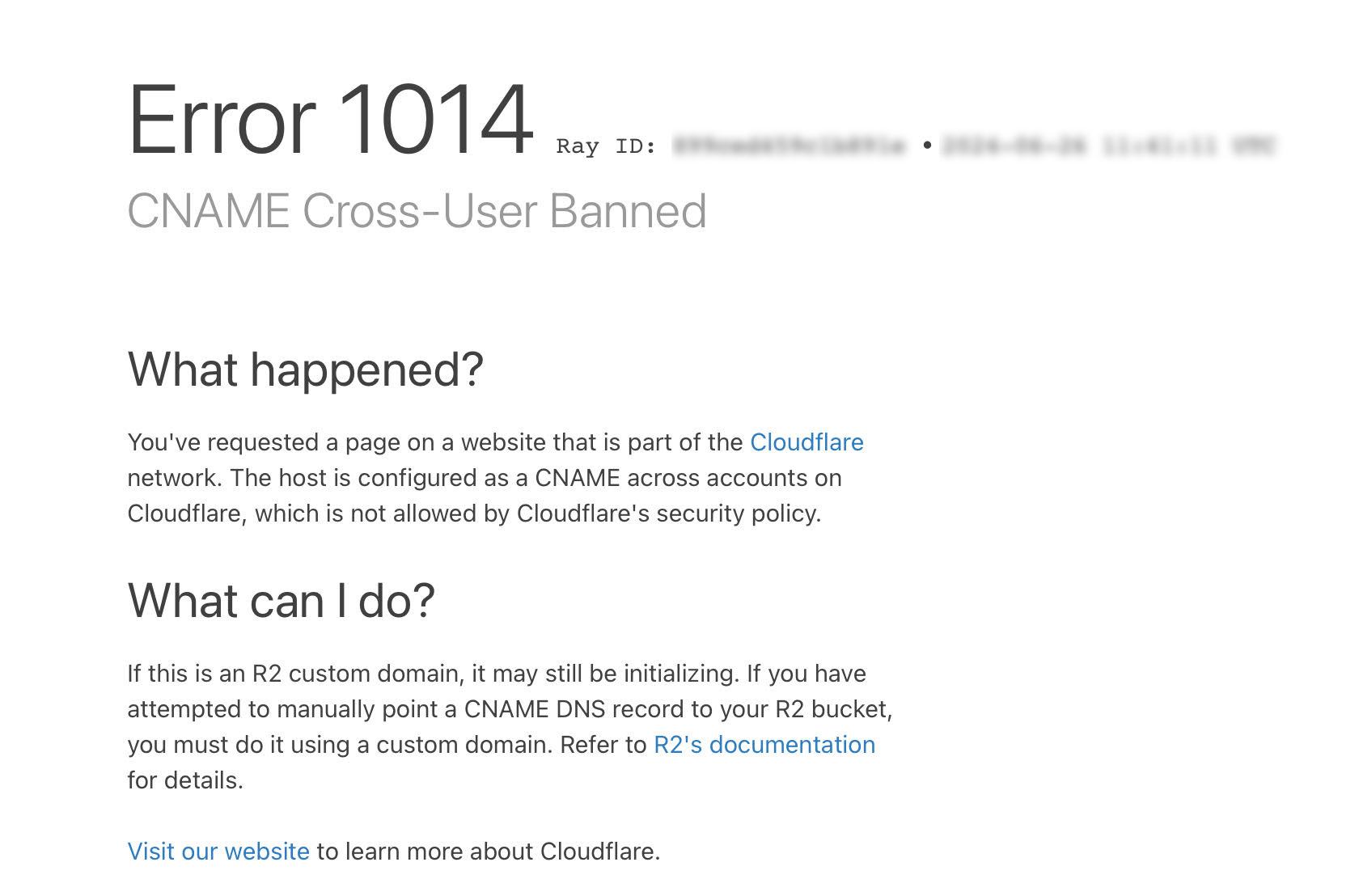Click the words for details below the documentation link

pos(184,780)
